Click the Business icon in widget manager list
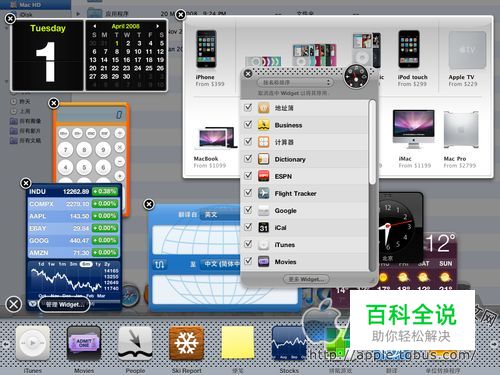 264,125
